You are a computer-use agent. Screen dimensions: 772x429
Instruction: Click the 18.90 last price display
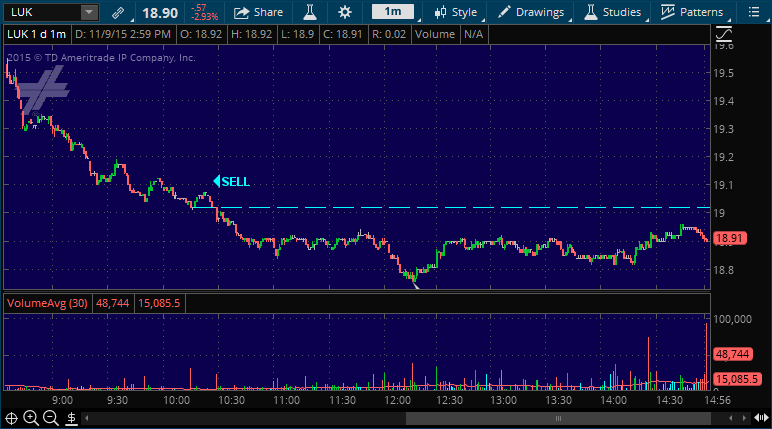(x=160, y=13)
